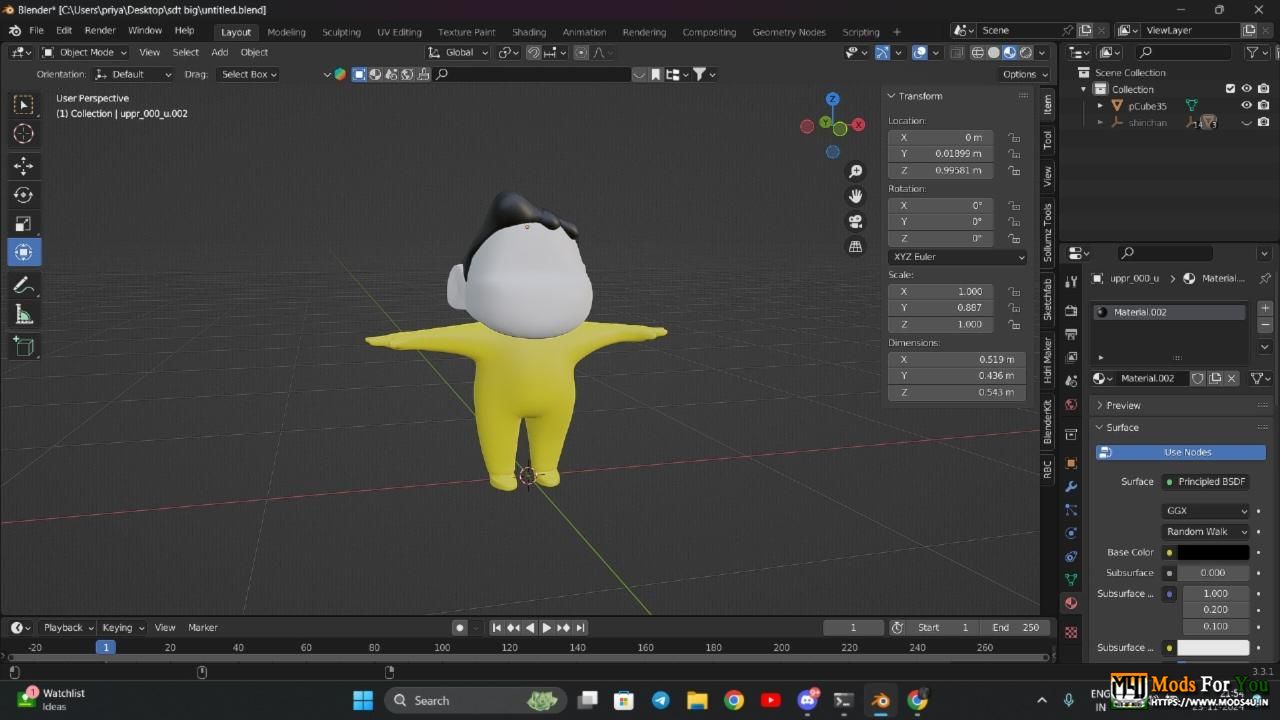This screenshot has width=1280, height=720.
Task: Select the Cursor tool in toolbar
Action: tap(24, 134)
